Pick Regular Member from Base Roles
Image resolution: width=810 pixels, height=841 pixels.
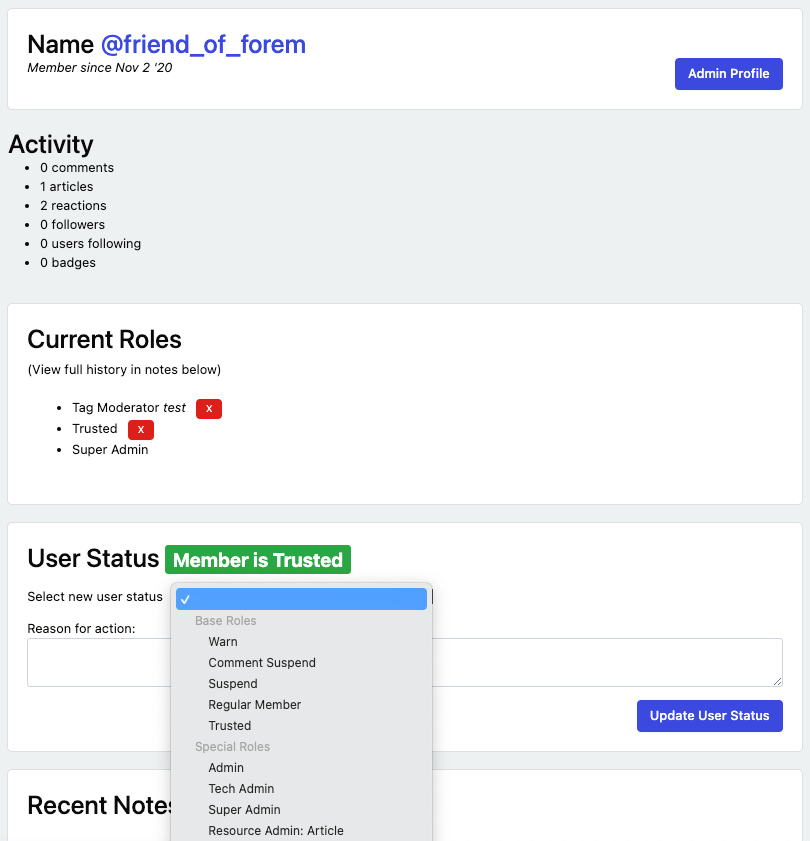255,705
